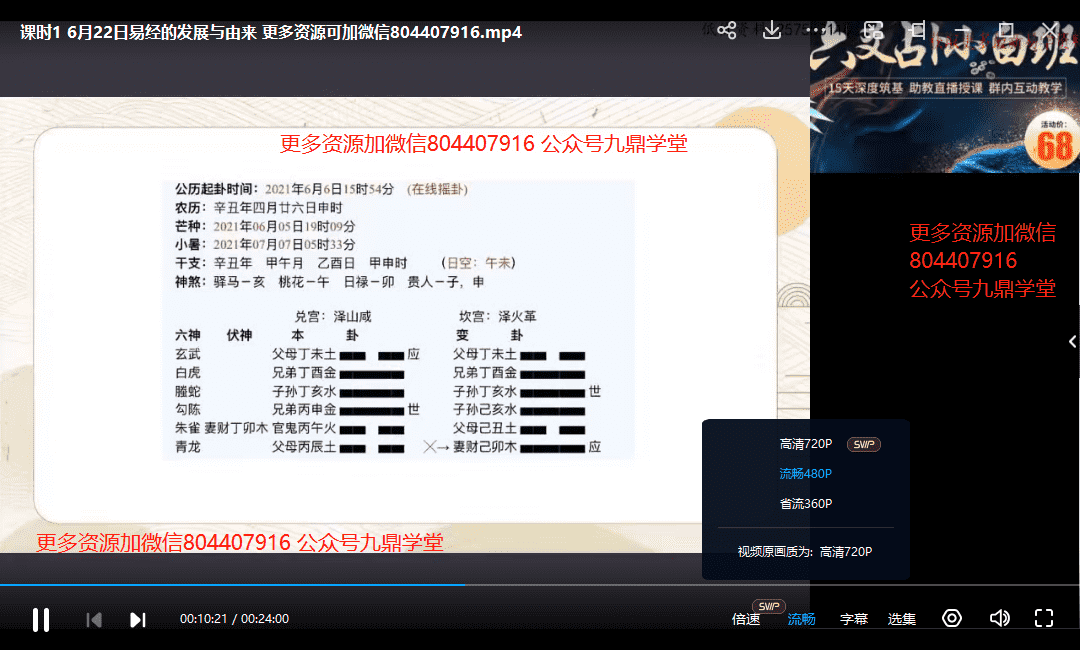The height and width of the screenshot is (650, 1080).
Task: Open player settings hexagon icon
Action: pos(952,618)
